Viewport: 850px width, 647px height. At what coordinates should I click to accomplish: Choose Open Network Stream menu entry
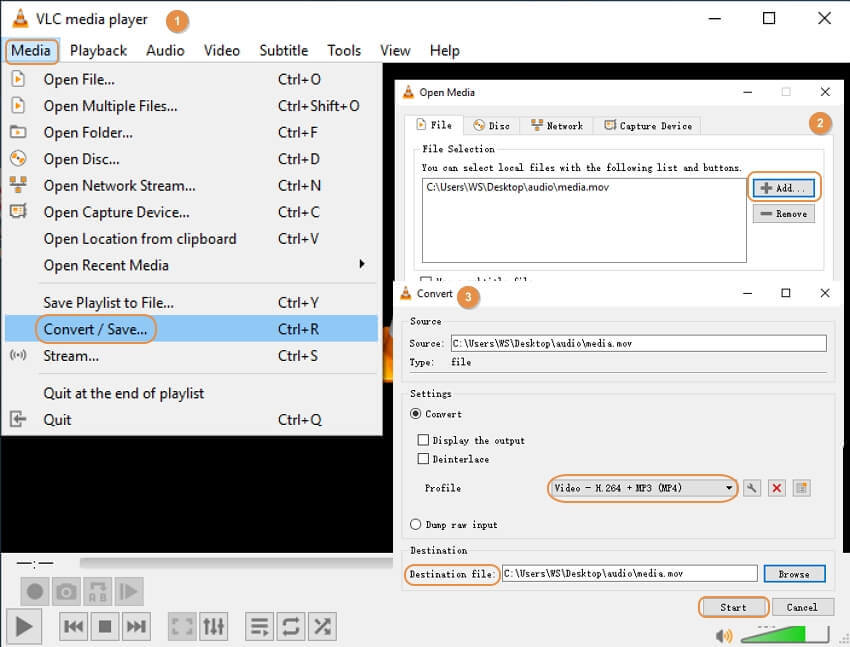pos(191,186)
